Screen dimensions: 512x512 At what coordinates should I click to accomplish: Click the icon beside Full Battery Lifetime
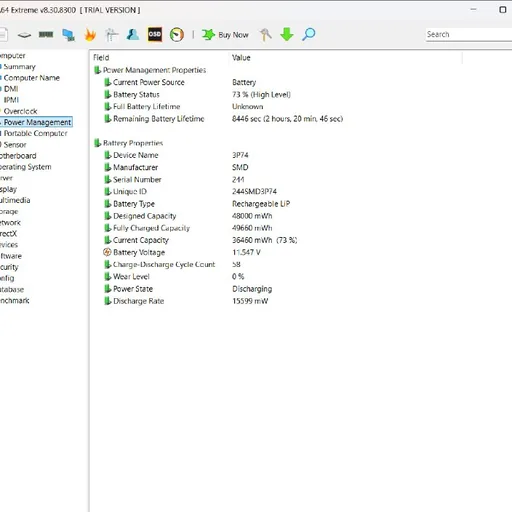(107, 106)
